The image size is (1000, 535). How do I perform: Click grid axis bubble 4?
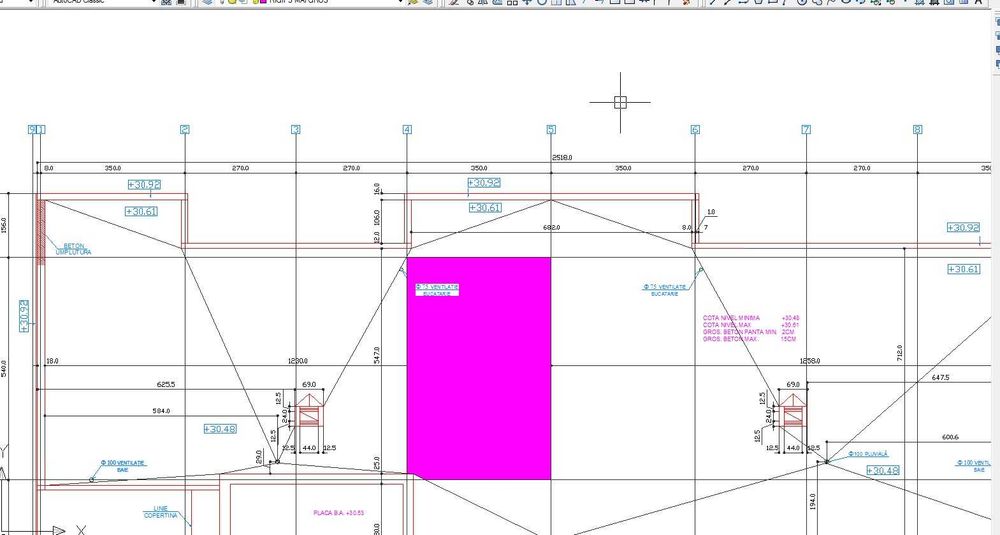point(408,129)
